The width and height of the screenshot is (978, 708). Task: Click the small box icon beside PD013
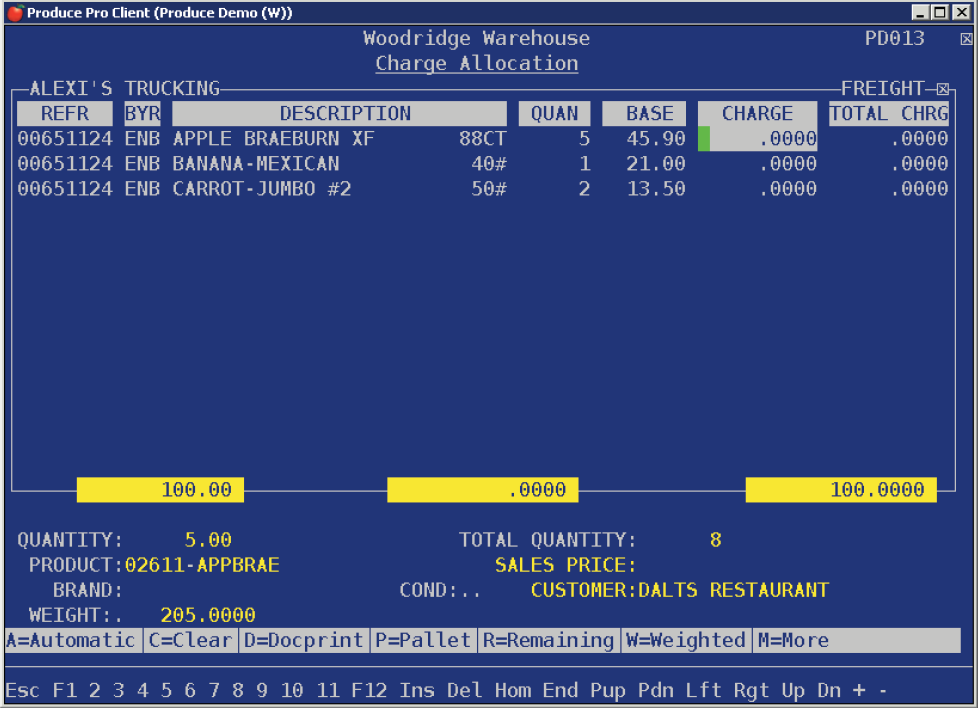pyautogui.click(x=966, y=39)
